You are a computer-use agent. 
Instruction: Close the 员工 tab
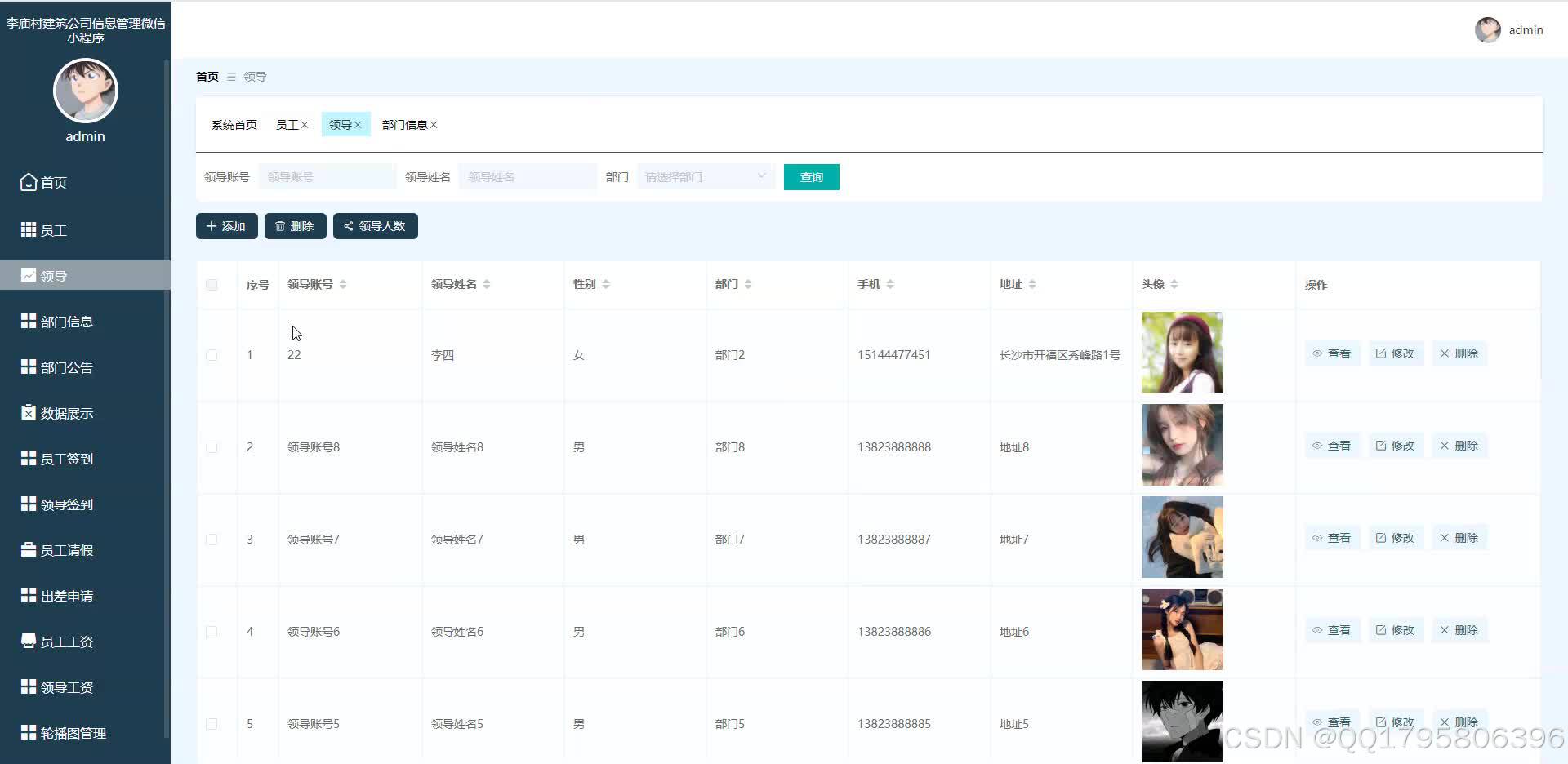tap(305, 125)
